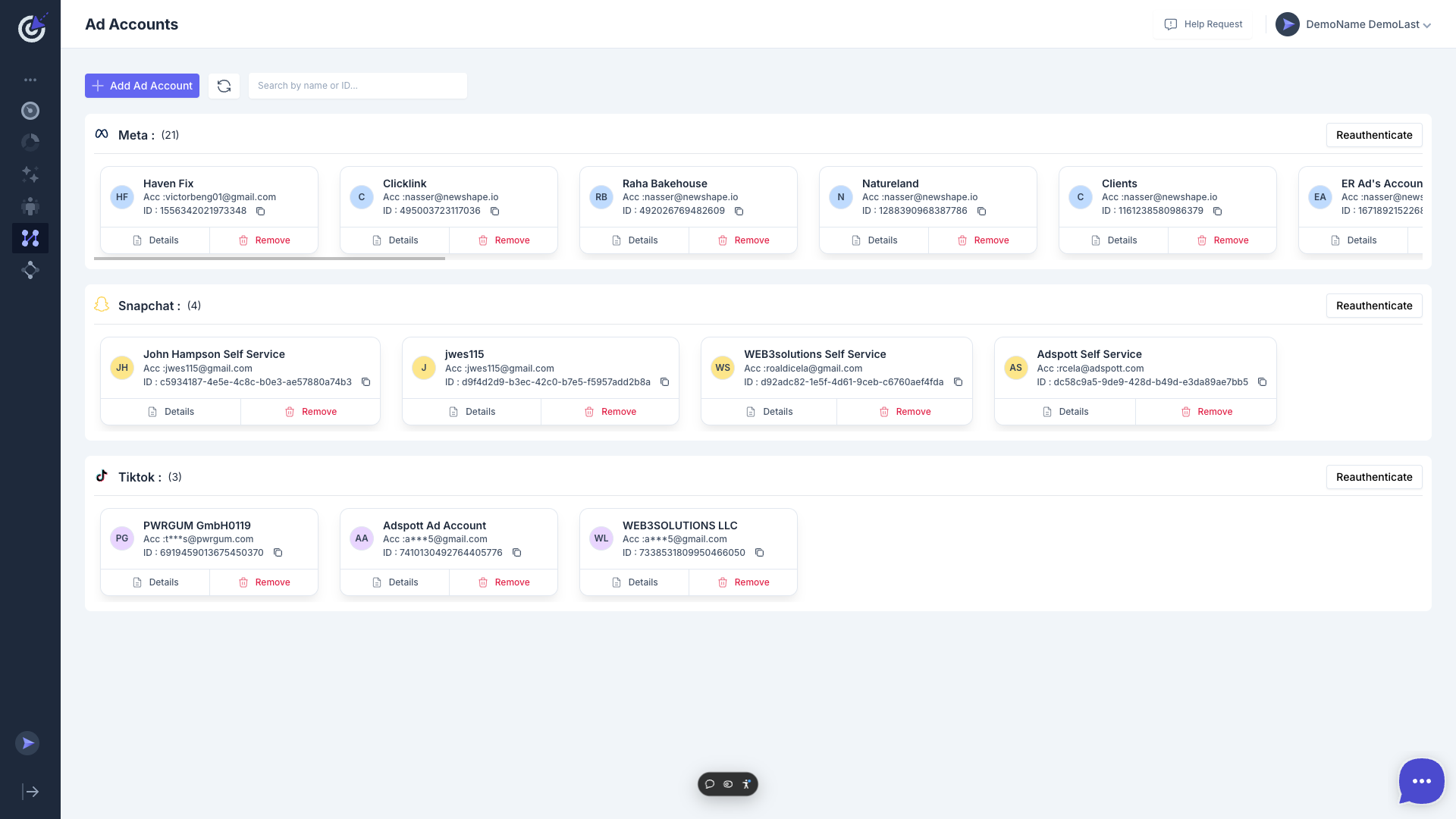
Task: Remove the PWRGUM GmbH0119 account
Action: pyautogui.click(x=264, y=582)
